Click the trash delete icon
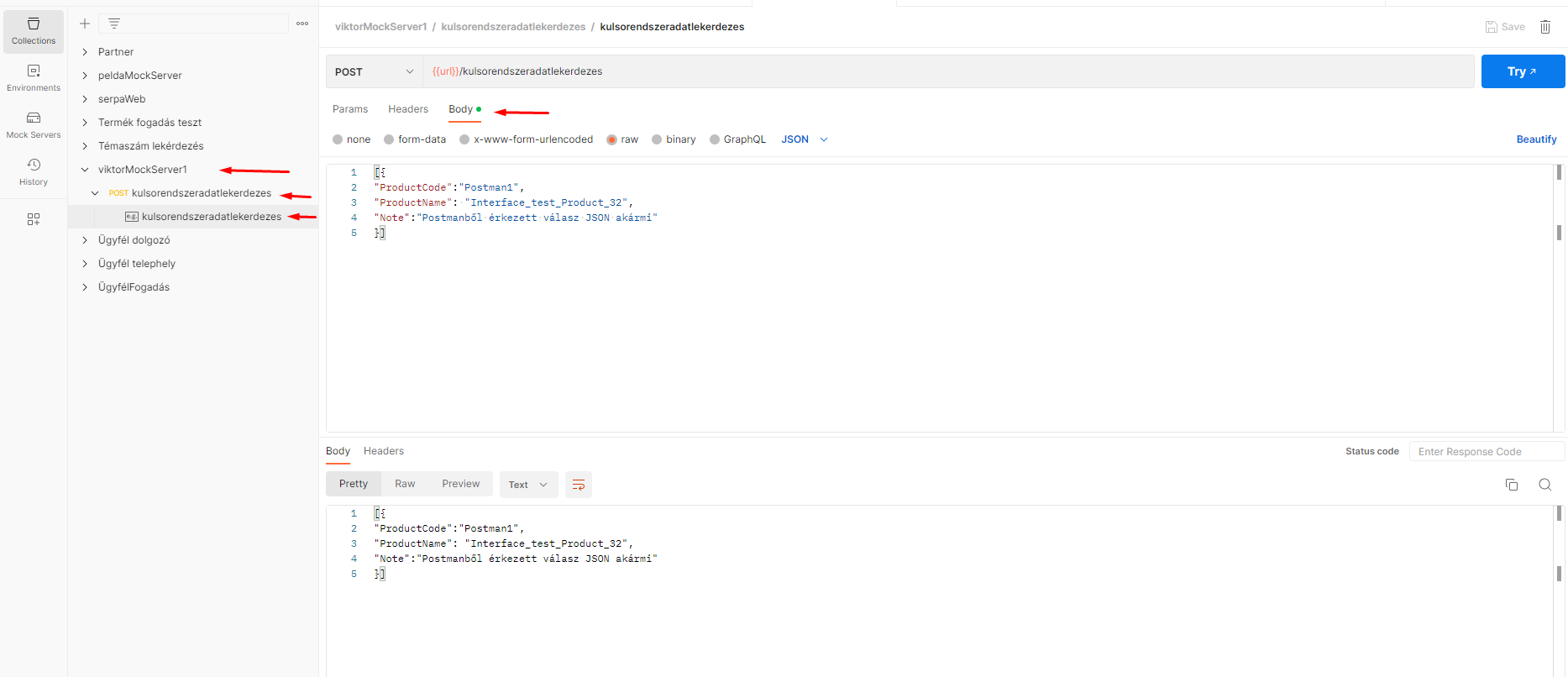Image resolution: width=1568 pixels, height=677 pixels. pyautogui.click(x=1545, y=27)
